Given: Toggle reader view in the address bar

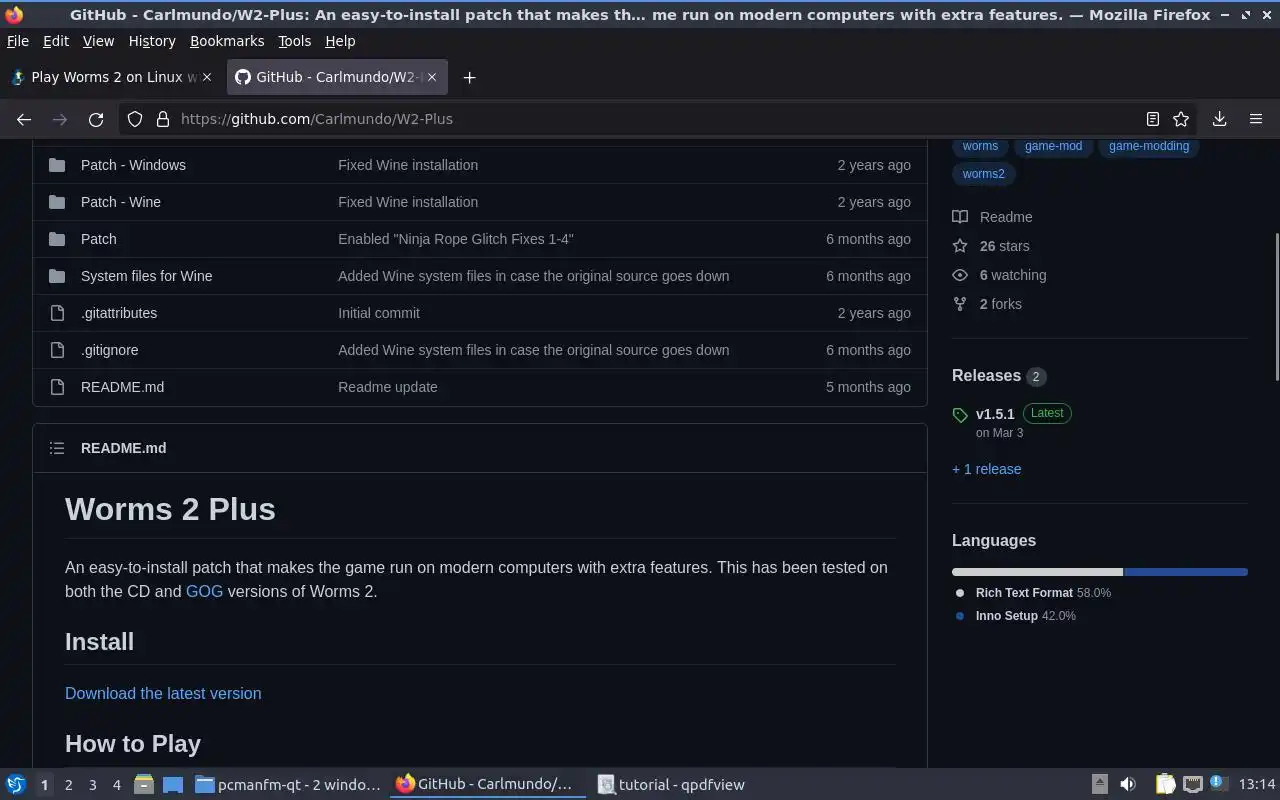Looking at the screenshot, I should click(1152, 119).
